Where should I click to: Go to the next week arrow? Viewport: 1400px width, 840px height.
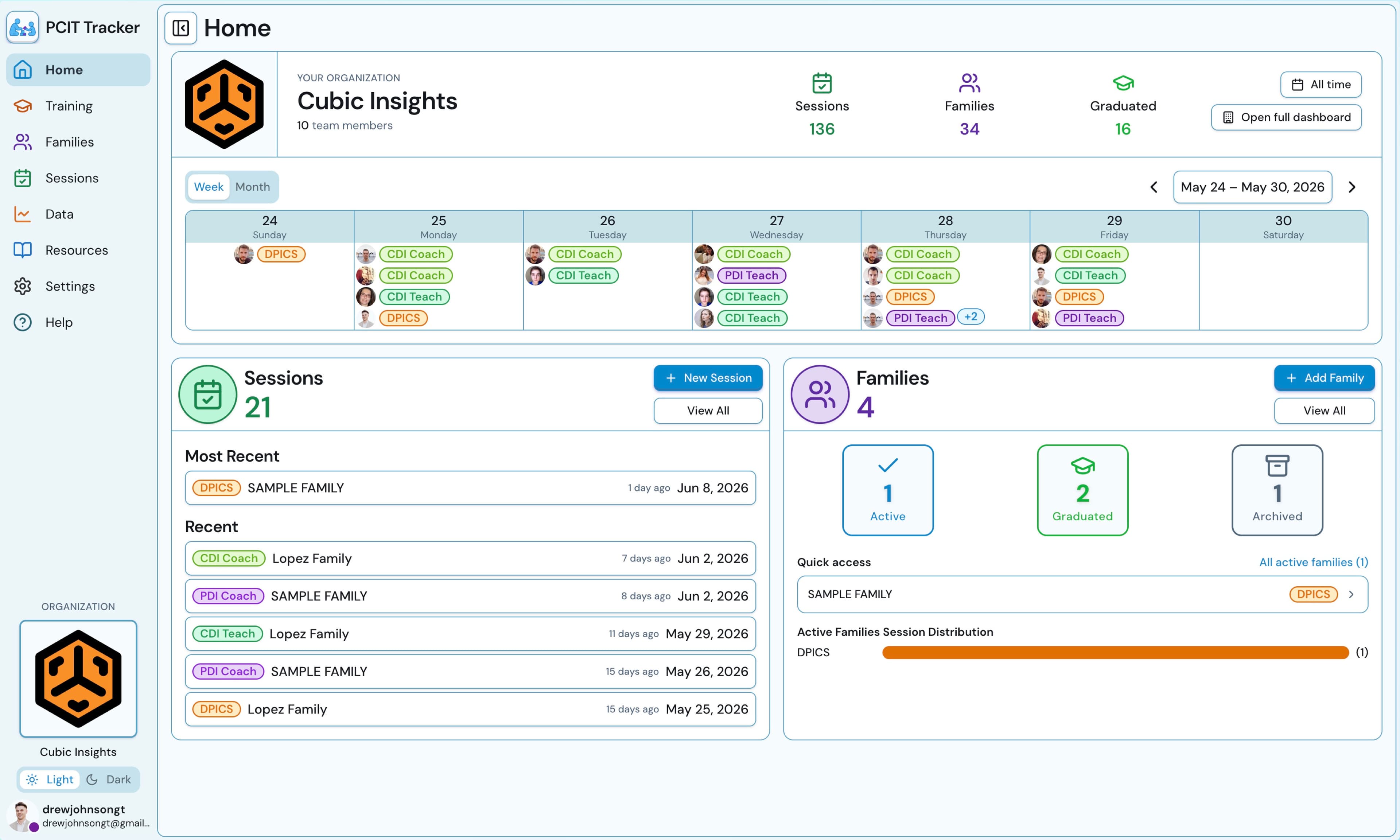tap(1352, 187)
